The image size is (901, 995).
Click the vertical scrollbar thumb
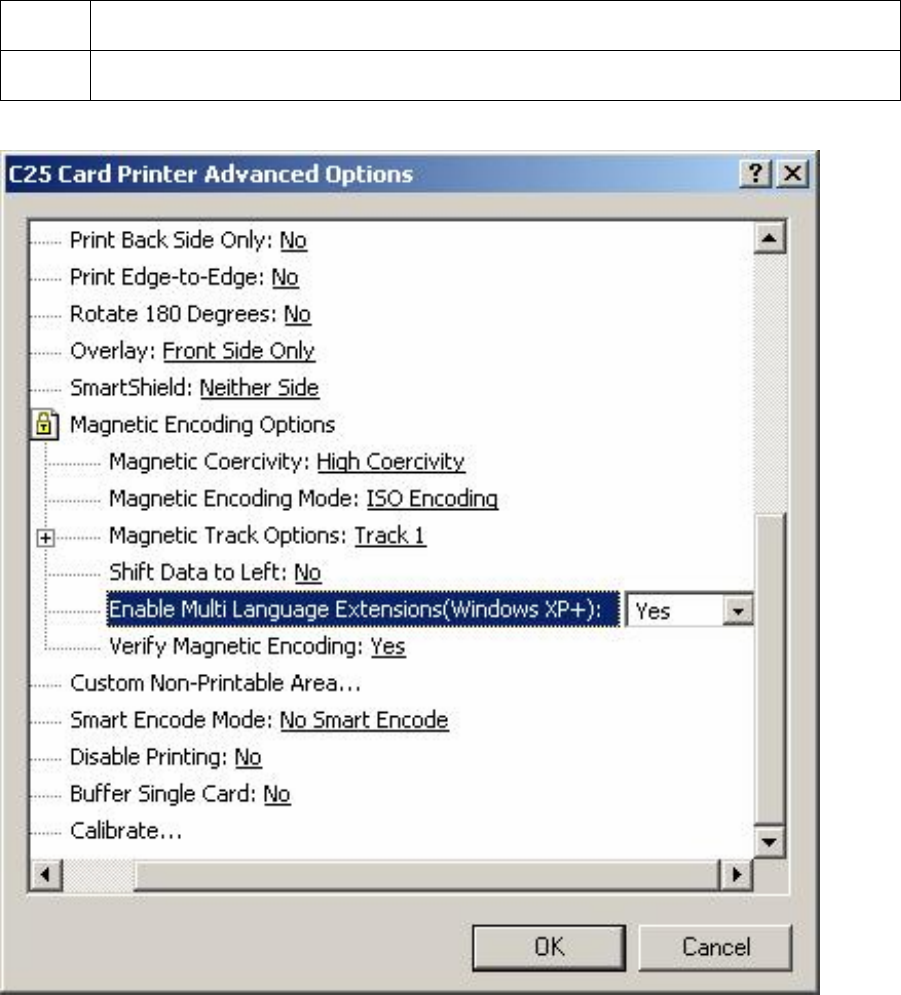[770, 669]
